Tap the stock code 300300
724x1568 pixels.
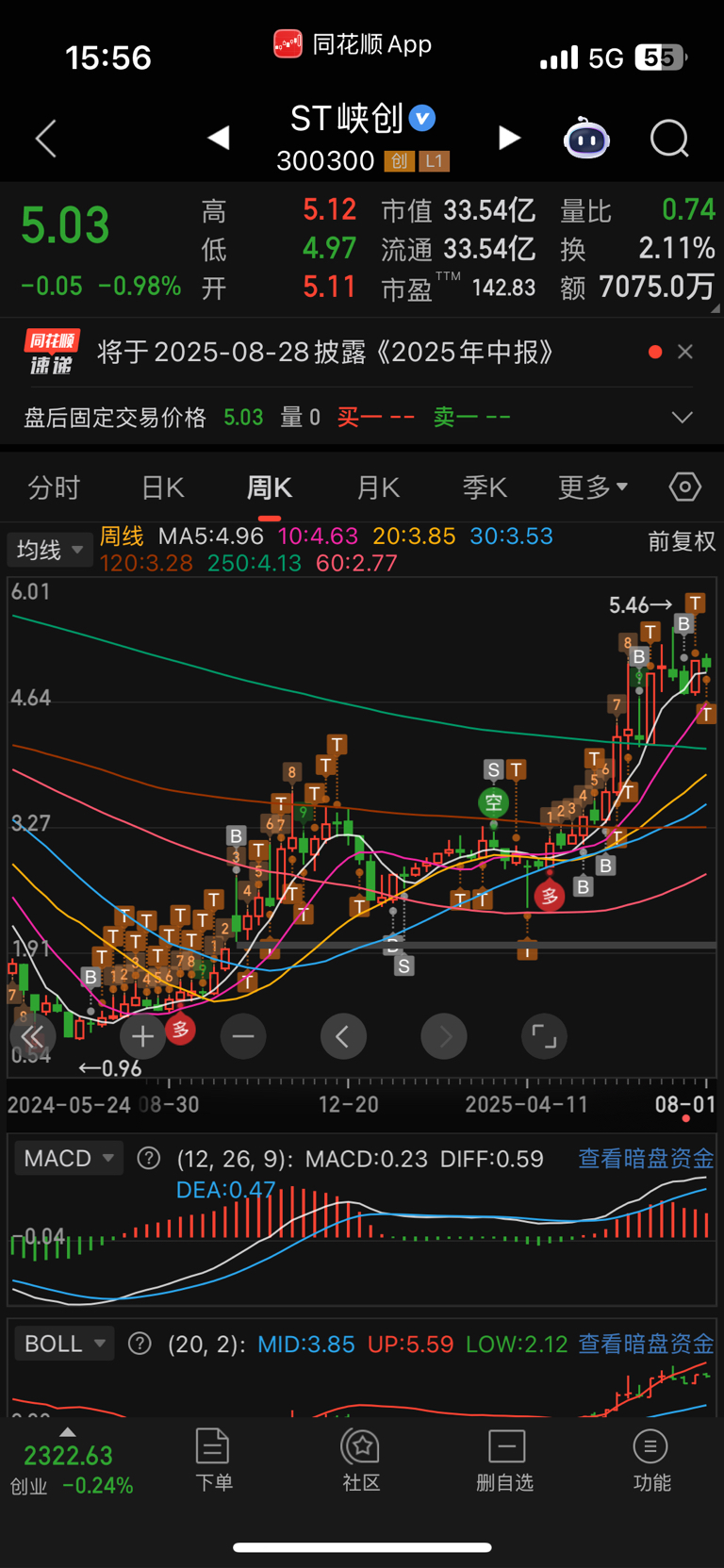click(325, 161)
